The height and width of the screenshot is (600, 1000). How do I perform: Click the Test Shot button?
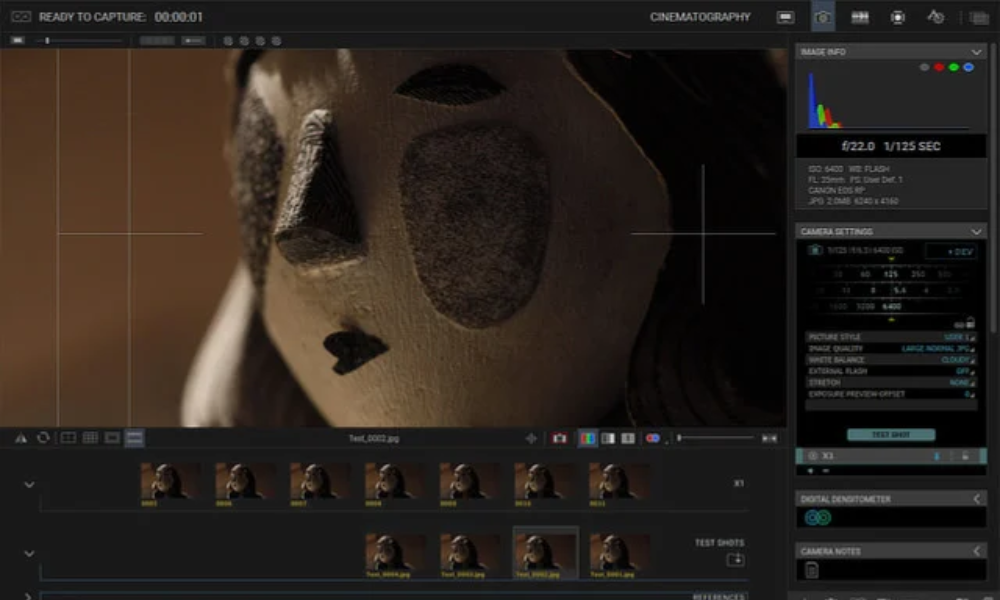[891, 434]
